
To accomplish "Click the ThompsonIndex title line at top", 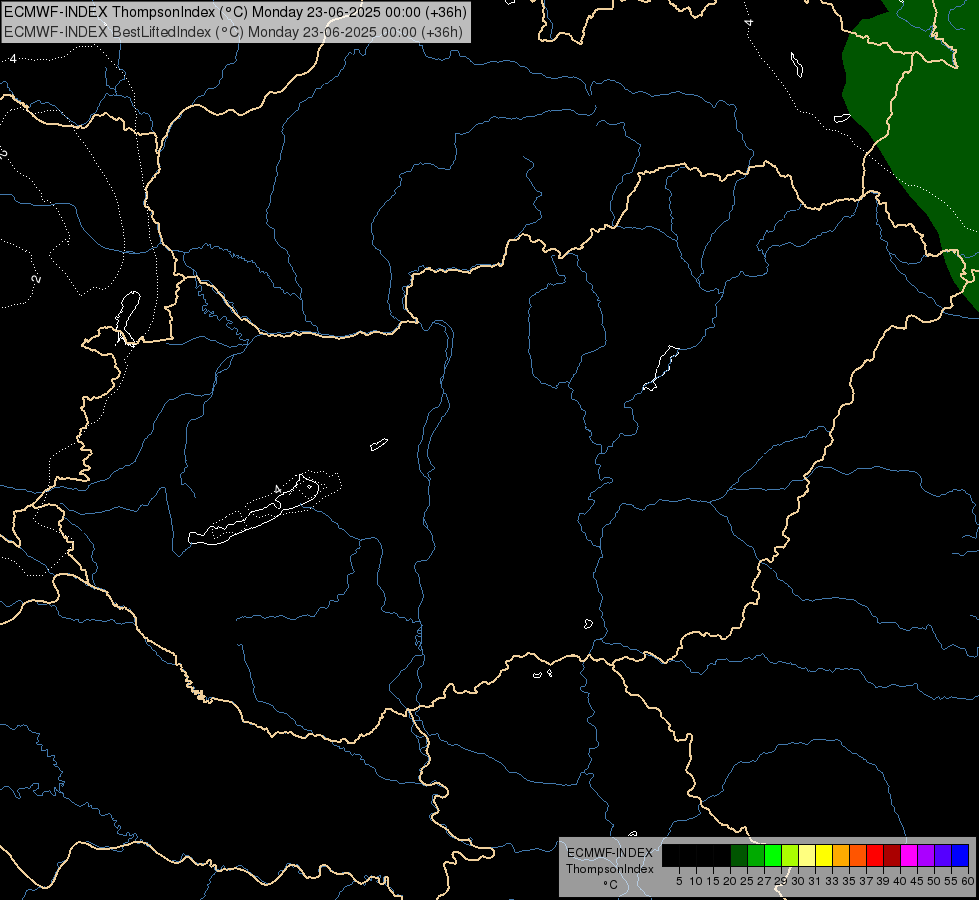I will point(235,12).
